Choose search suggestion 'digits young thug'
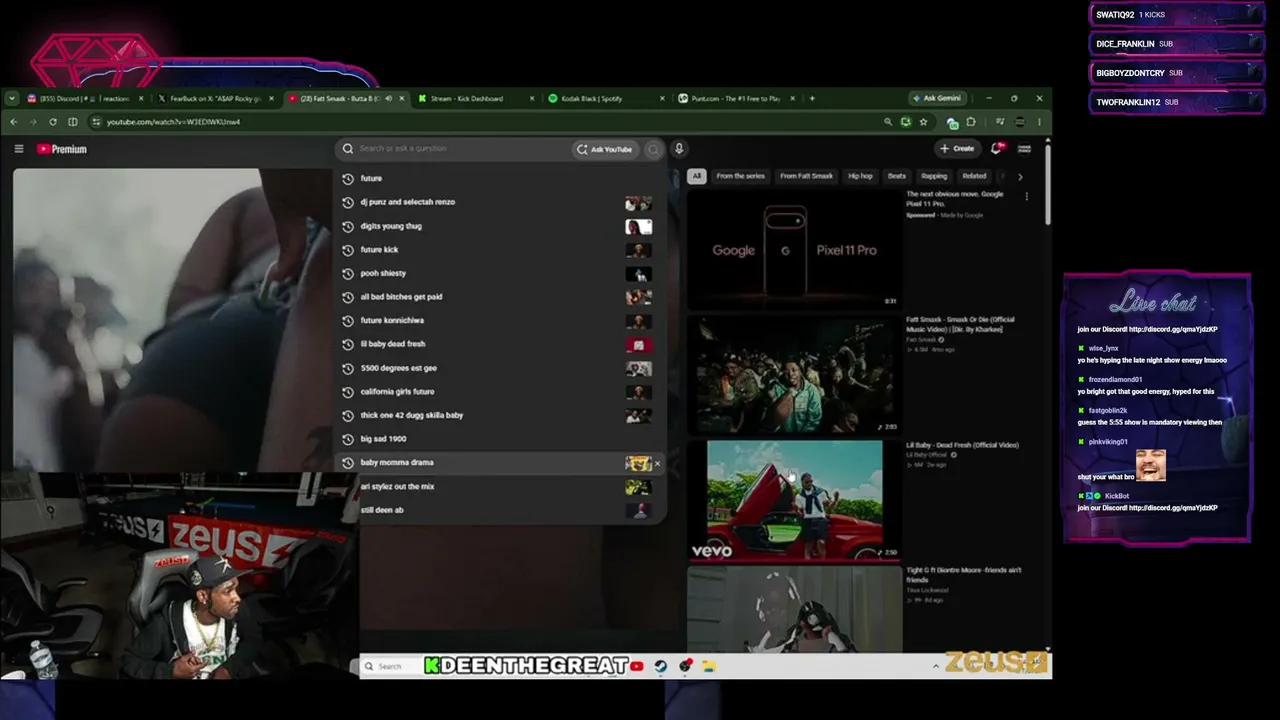This screenshot has width=1280, height=720. pyautogui.click(x=500, y=226)
